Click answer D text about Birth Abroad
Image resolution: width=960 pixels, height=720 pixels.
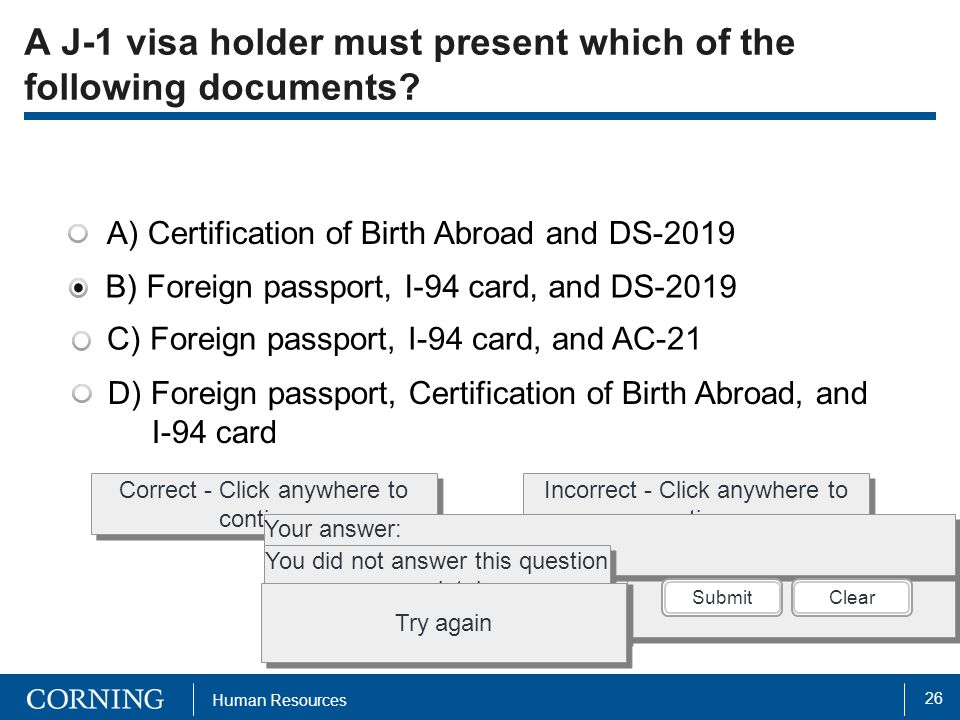[x=509, y=412]
